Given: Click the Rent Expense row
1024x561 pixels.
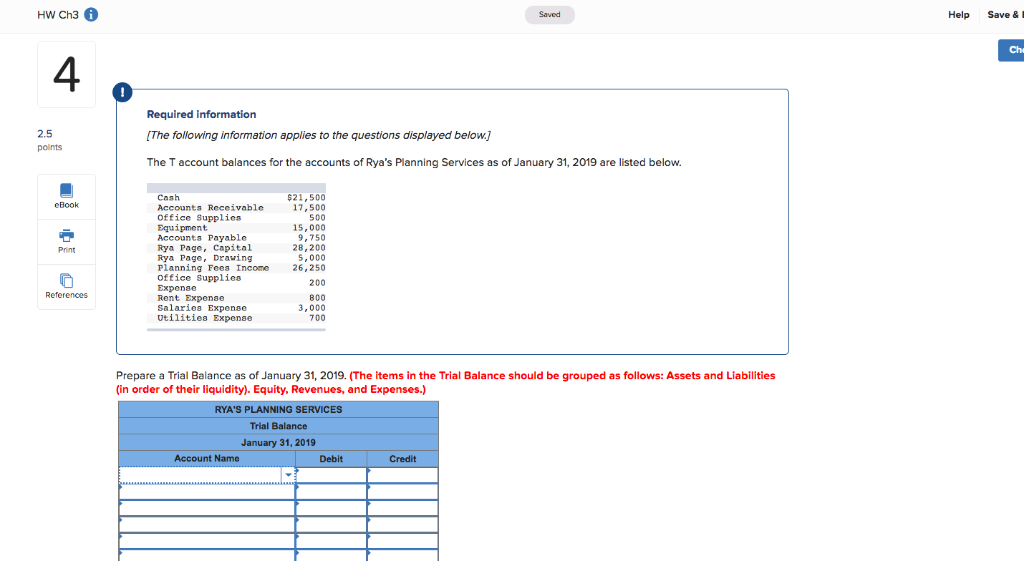Looking at the screenshot, I should click(x=236, y=298).
